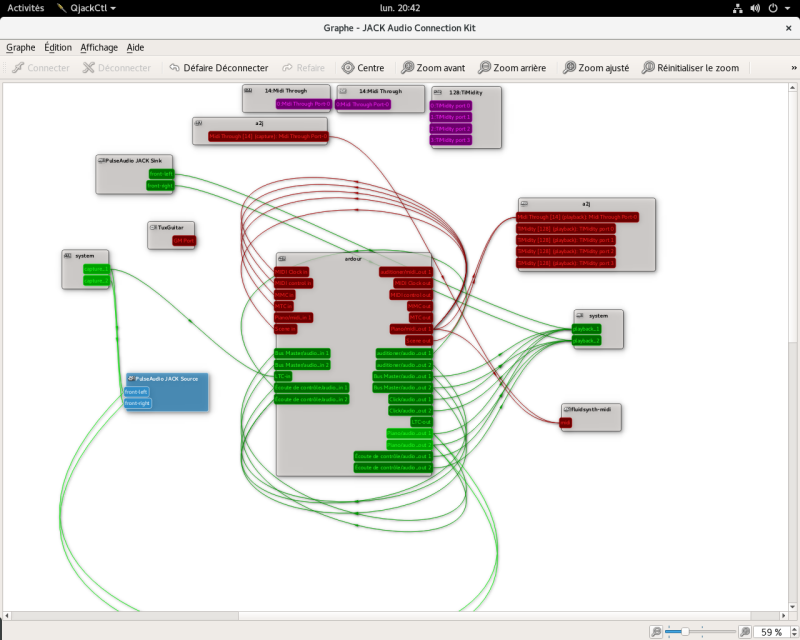The height and width of the screenshot is (640, 800).
Task: Open the network indicator in top bar
Action: click(x=738, y=8)
